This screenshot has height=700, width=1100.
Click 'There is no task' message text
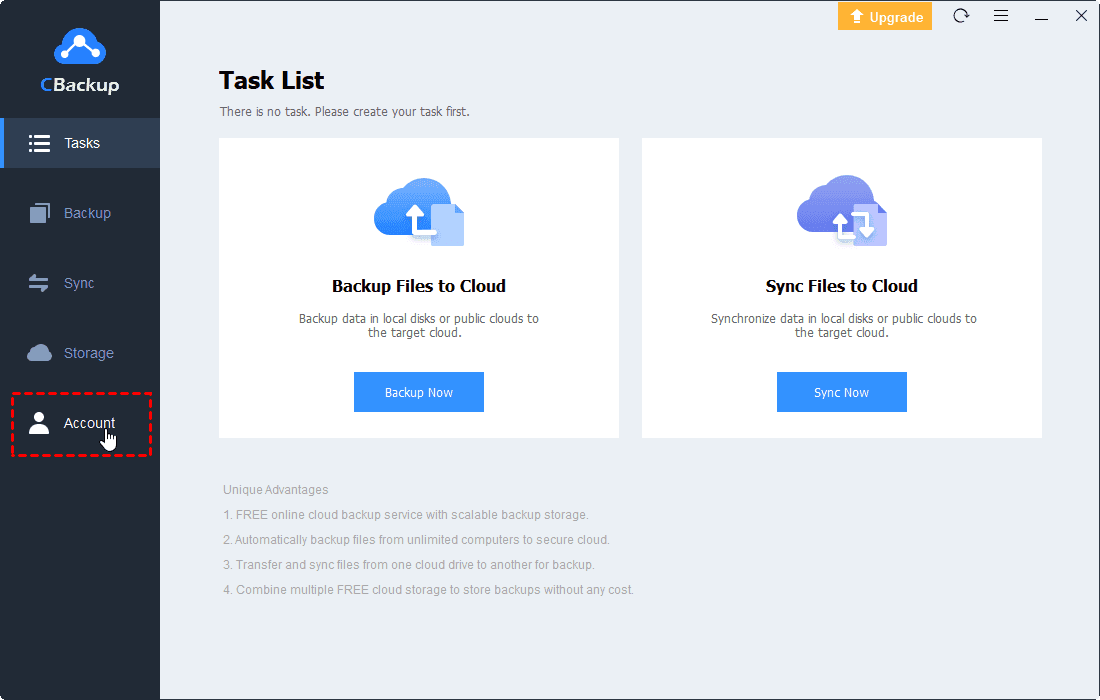344,112
